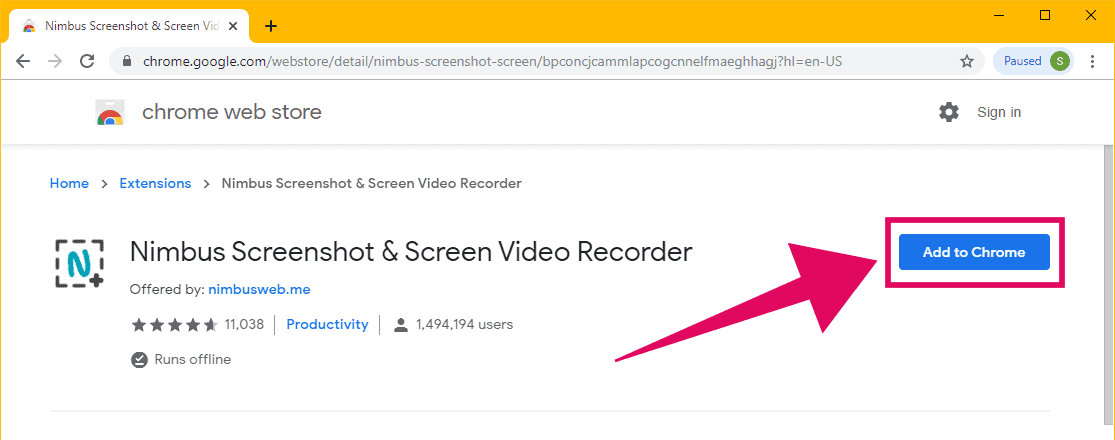This screenshot has height=440, width=1115.
Task: Click the browser forward arrow
Action: click(55, 61)
